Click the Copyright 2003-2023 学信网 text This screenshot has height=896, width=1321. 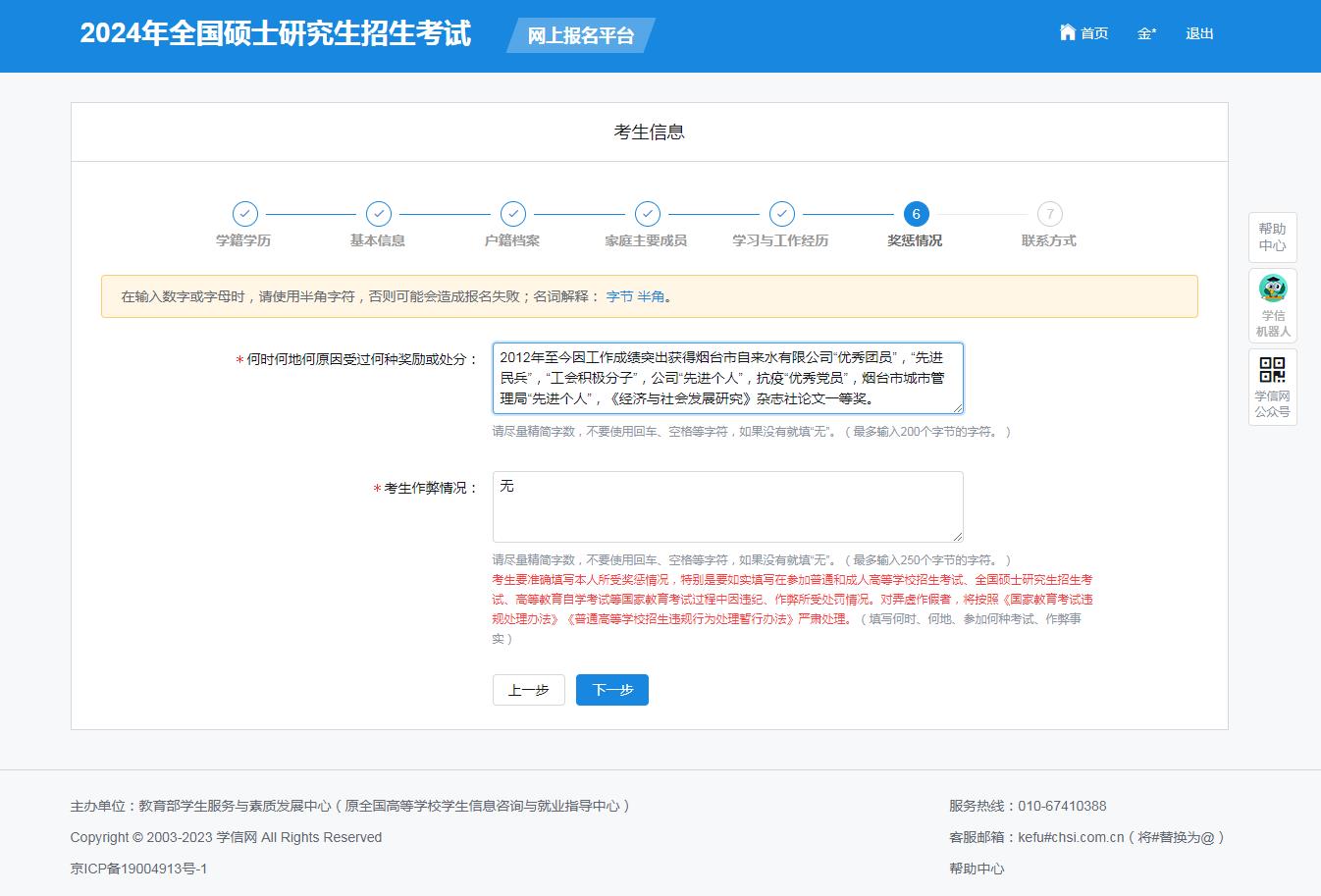tap(226, 837)
